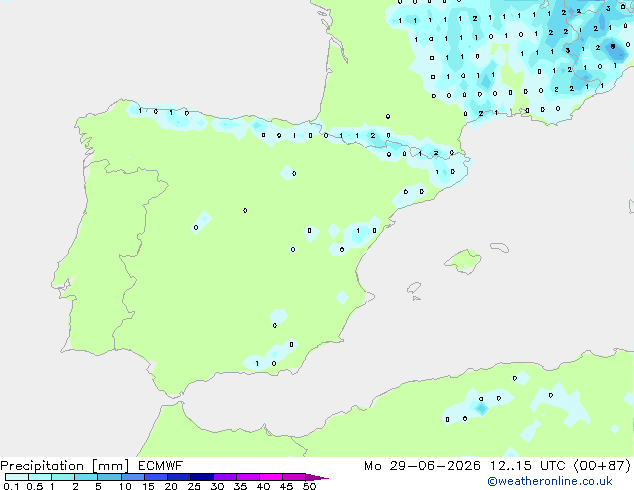Click the '0.5' legend scale label
The height and width of the screenshot is (490, 634).
pyautogui.click(x=35, y=486)
